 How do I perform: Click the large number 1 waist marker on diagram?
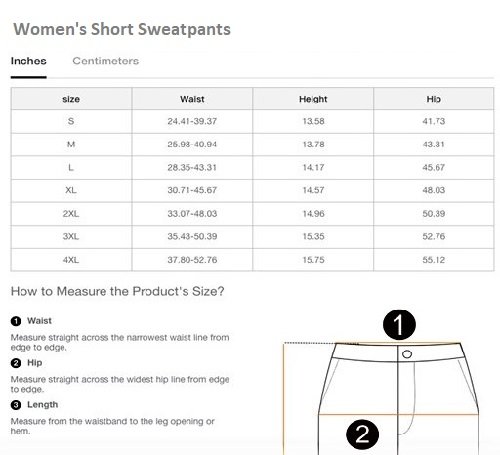(399, 325)
